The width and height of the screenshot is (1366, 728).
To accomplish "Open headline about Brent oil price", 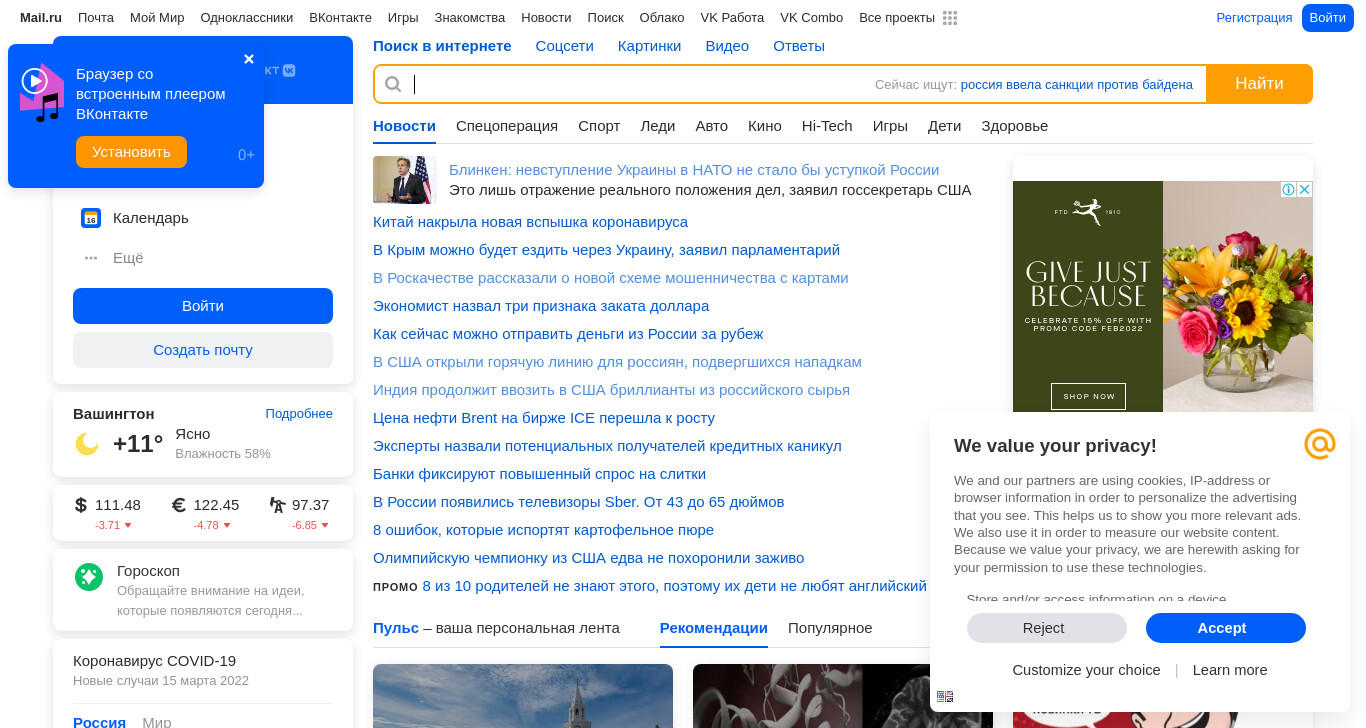I will [544, 418].
